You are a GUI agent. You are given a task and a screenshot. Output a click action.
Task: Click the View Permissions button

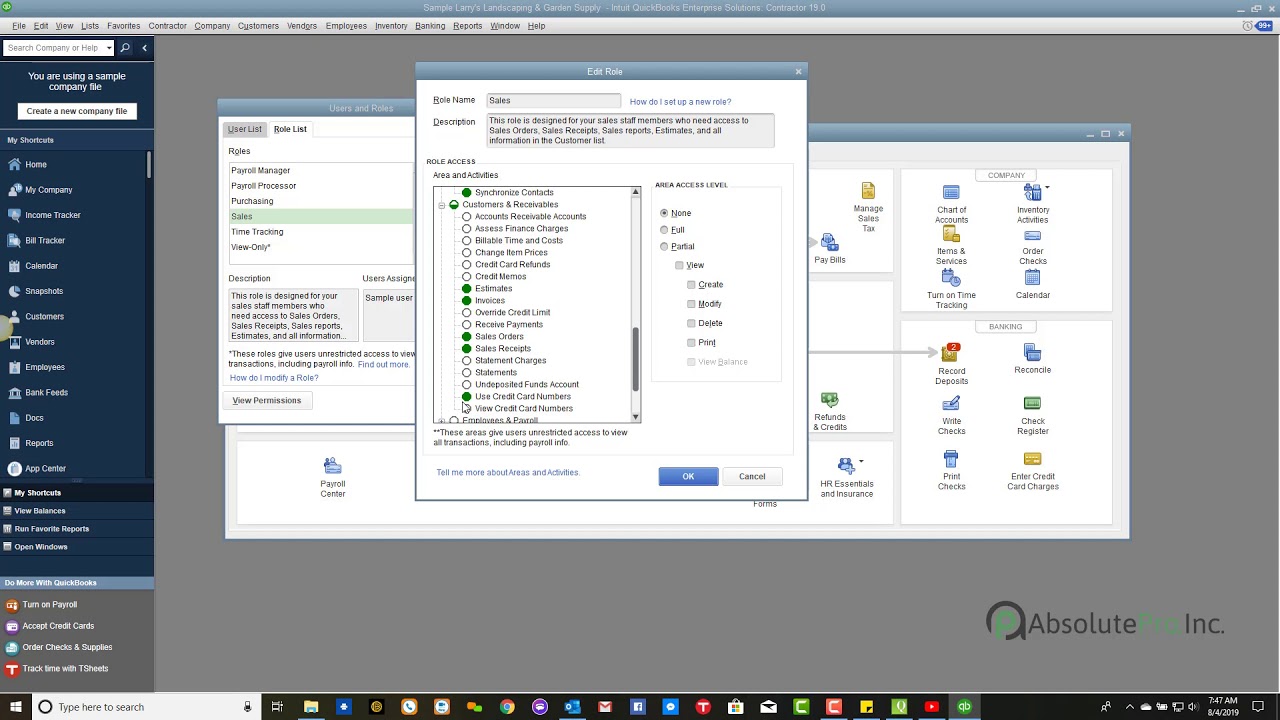tap(266, 400)
